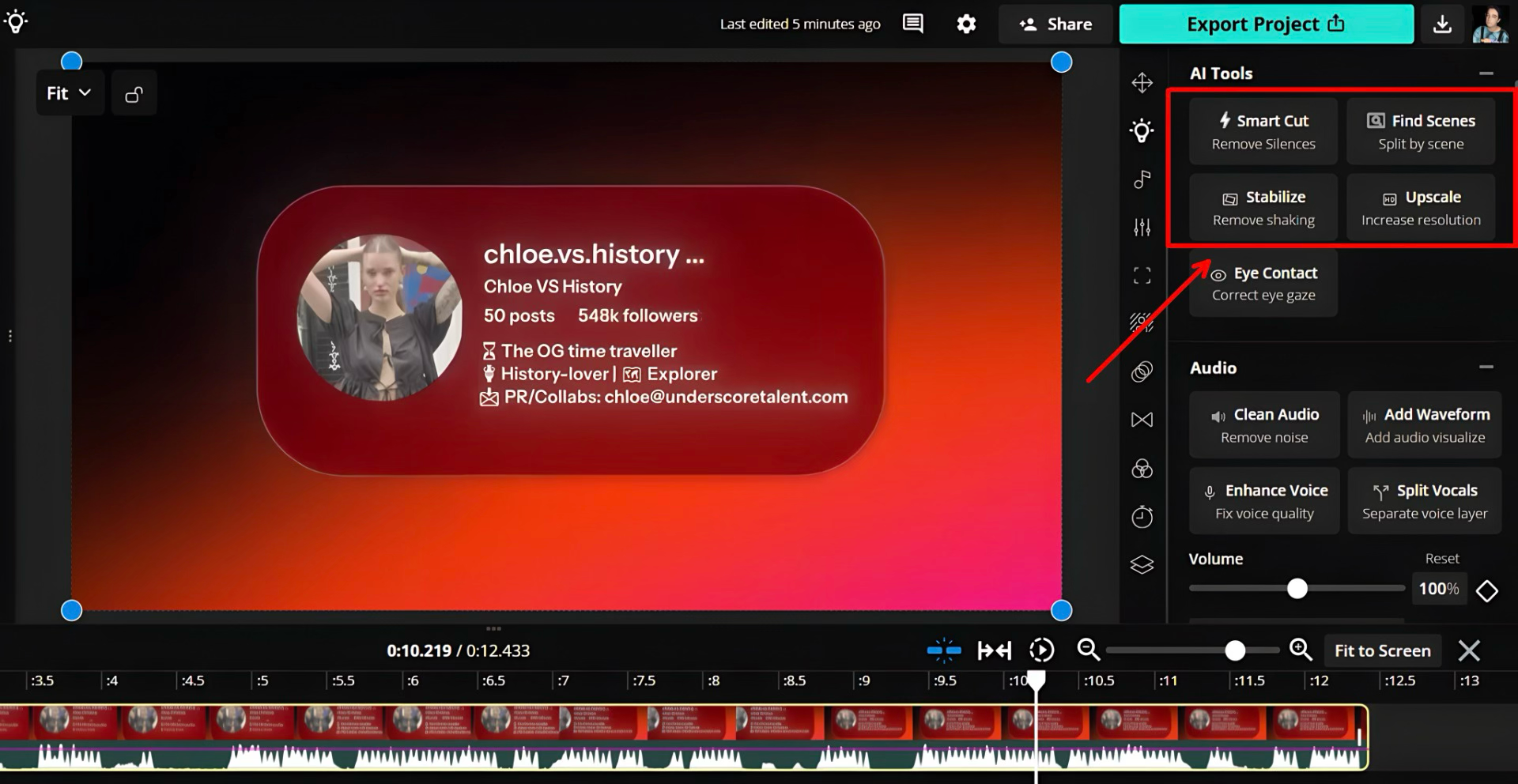
Task: Select the crop frame sidebar icon
Action: pyautogui.click(x=1142, y=276)
